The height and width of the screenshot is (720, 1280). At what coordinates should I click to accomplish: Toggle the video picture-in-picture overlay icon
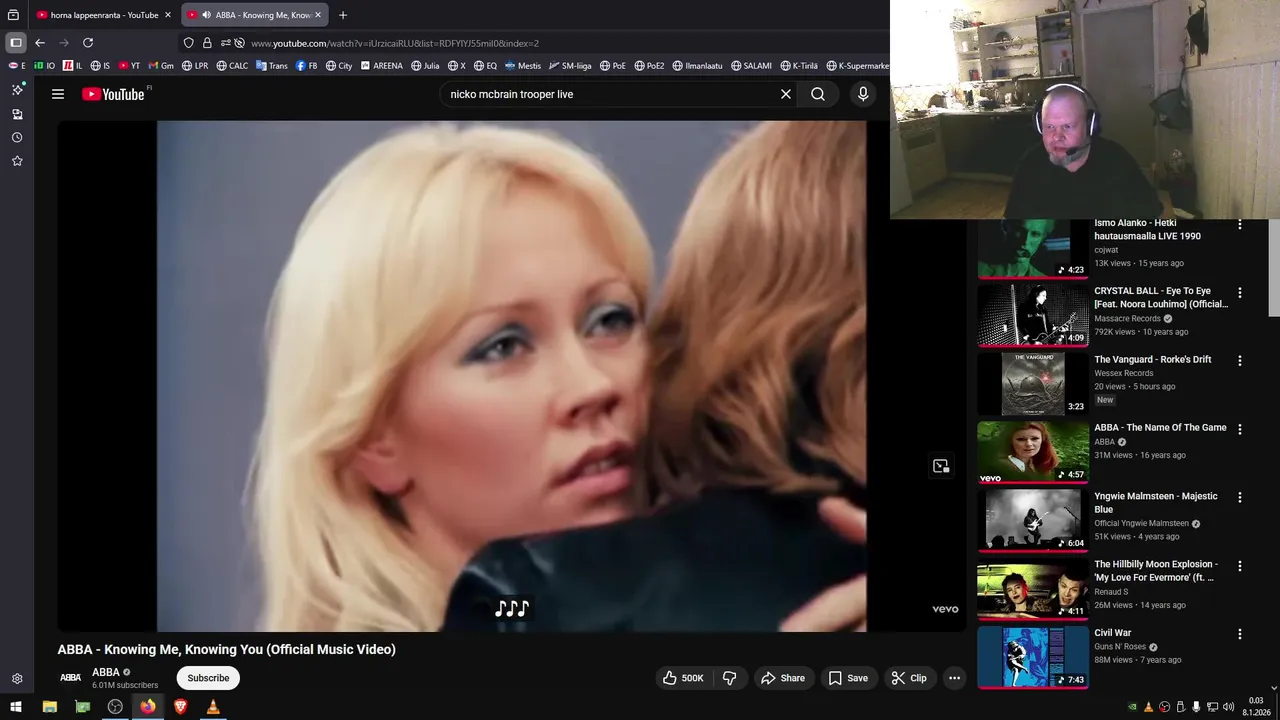coord(940,466)
